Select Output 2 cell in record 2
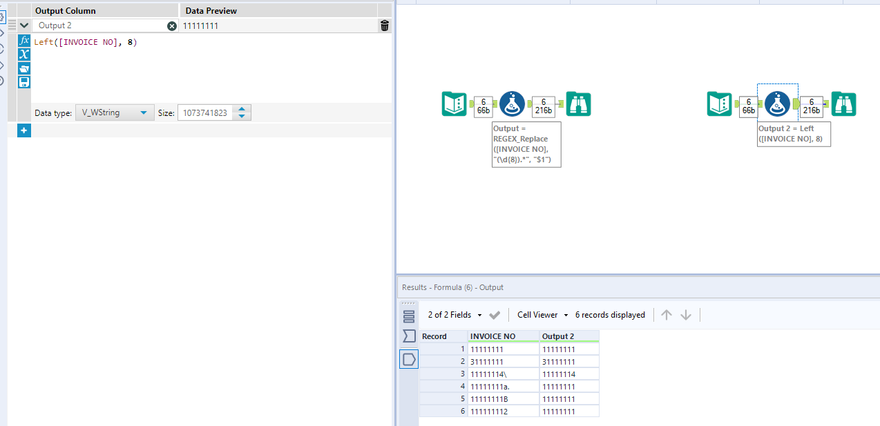This screenshot has width=880, height=426. (x=569, y=361)
